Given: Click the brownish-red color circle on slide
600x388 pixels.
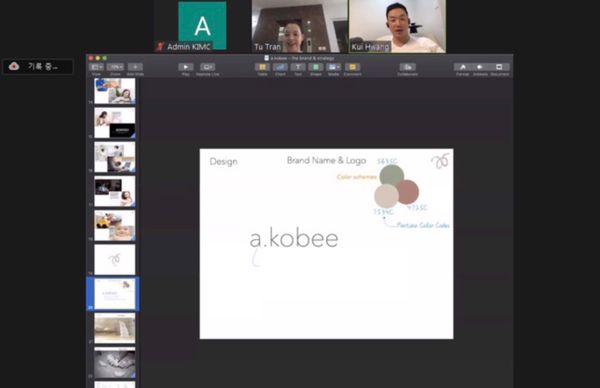Looking at the screenshot, I should click(408, 192).
